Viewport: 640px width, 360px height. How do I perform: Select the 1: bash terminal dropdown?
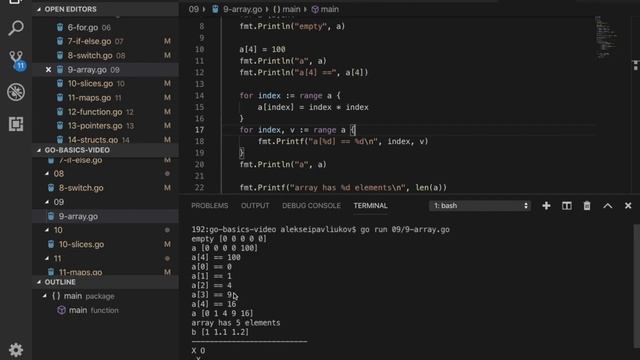pyautogui.click(x=480, y=206)
